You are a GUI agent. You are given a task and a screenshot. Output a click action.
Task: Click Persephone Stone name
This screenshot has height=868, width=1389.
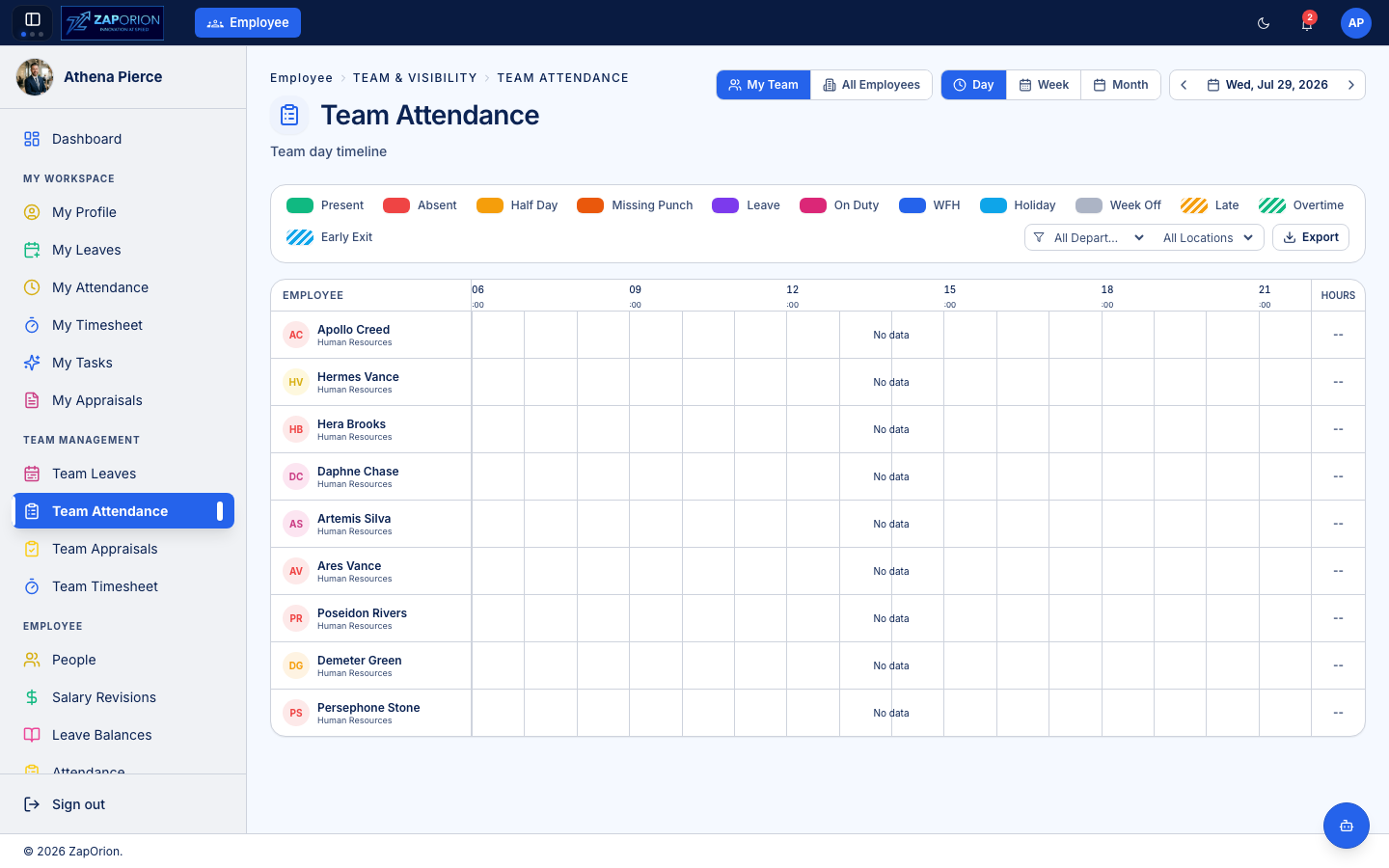tap(368, 708)
